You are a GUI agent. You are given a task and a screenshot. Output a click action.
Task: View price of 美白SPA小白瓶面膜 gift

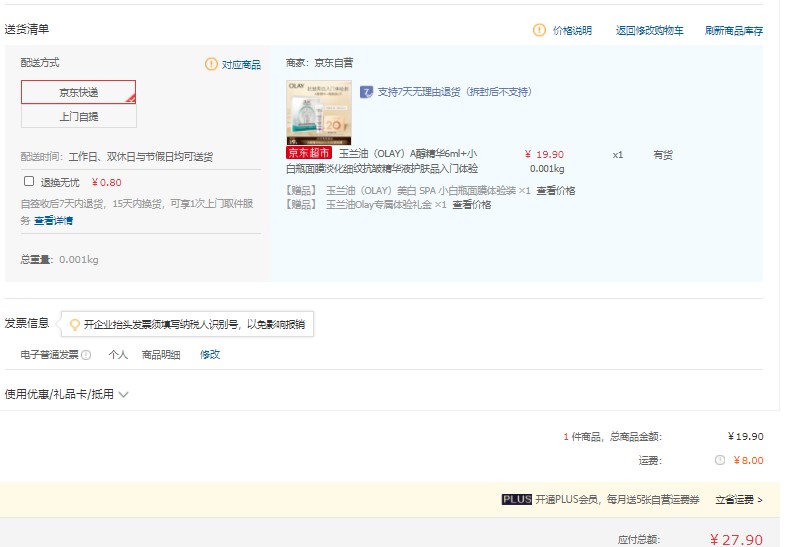point(555,191)
